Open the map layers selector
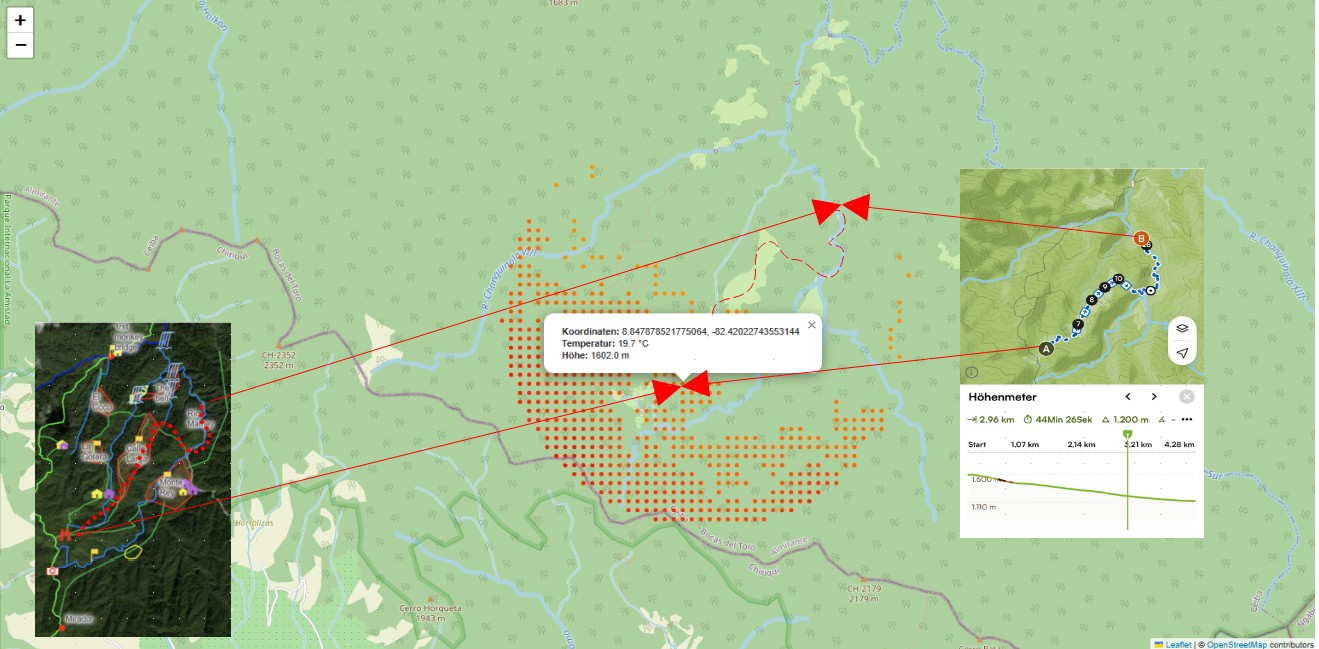Image resolution: width=1319 pixels, height=649 pixels. [1182, 328]
